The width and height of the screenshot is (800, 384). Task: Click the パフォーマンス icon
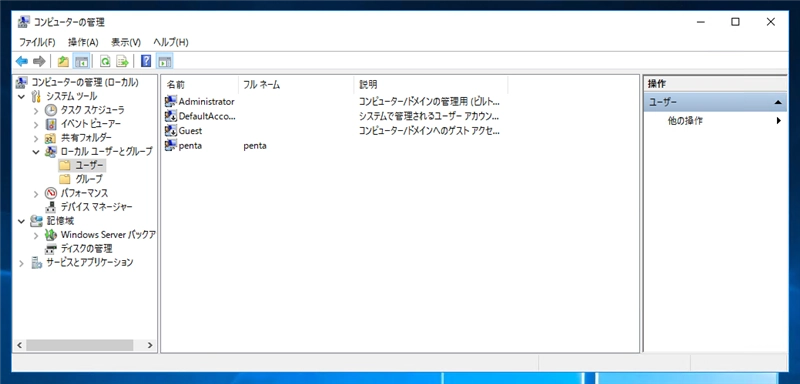point(51,193)
